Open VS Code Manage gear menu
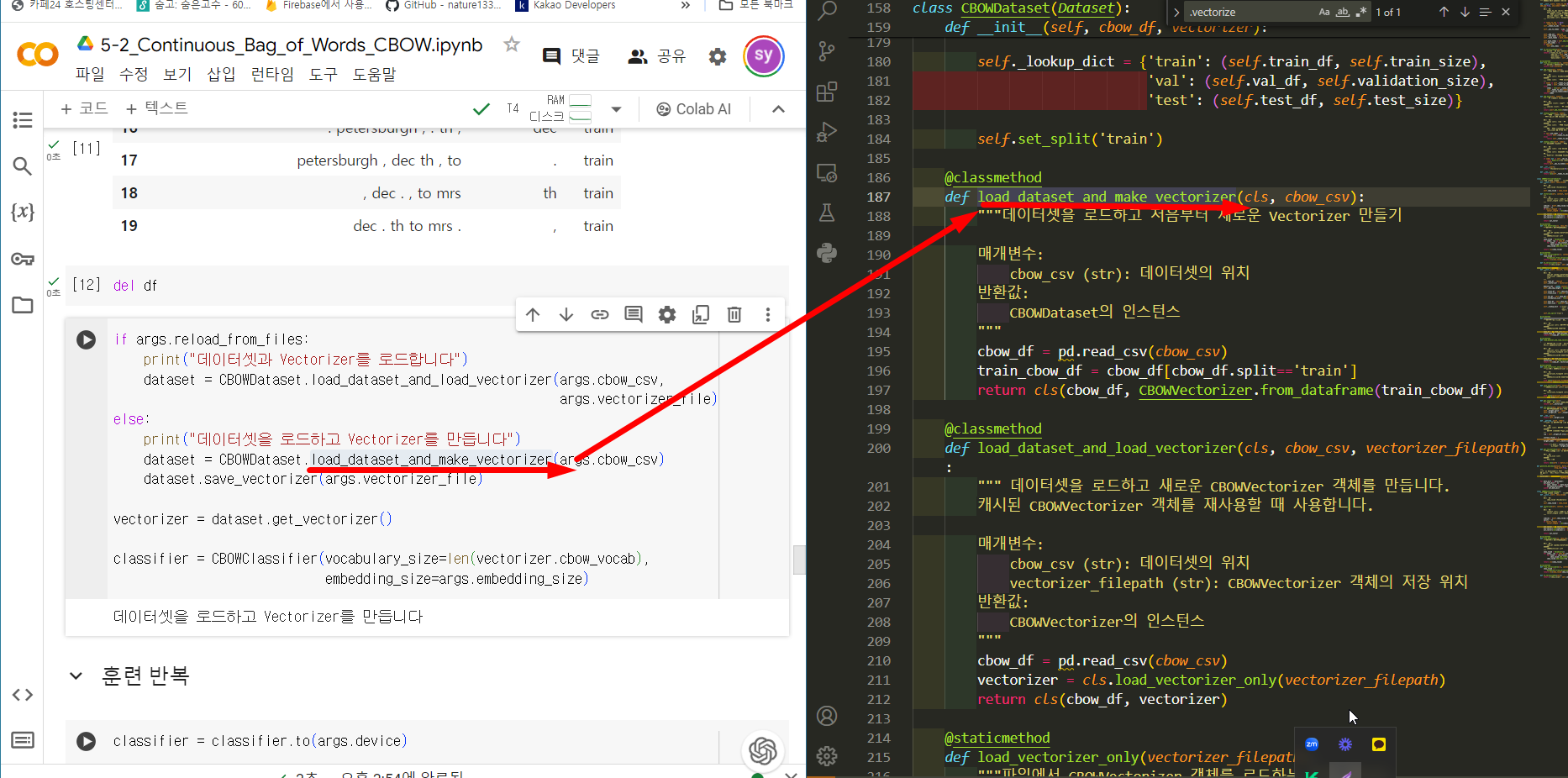This screenshot has height=778, width=1568. (x=827, y=756)
